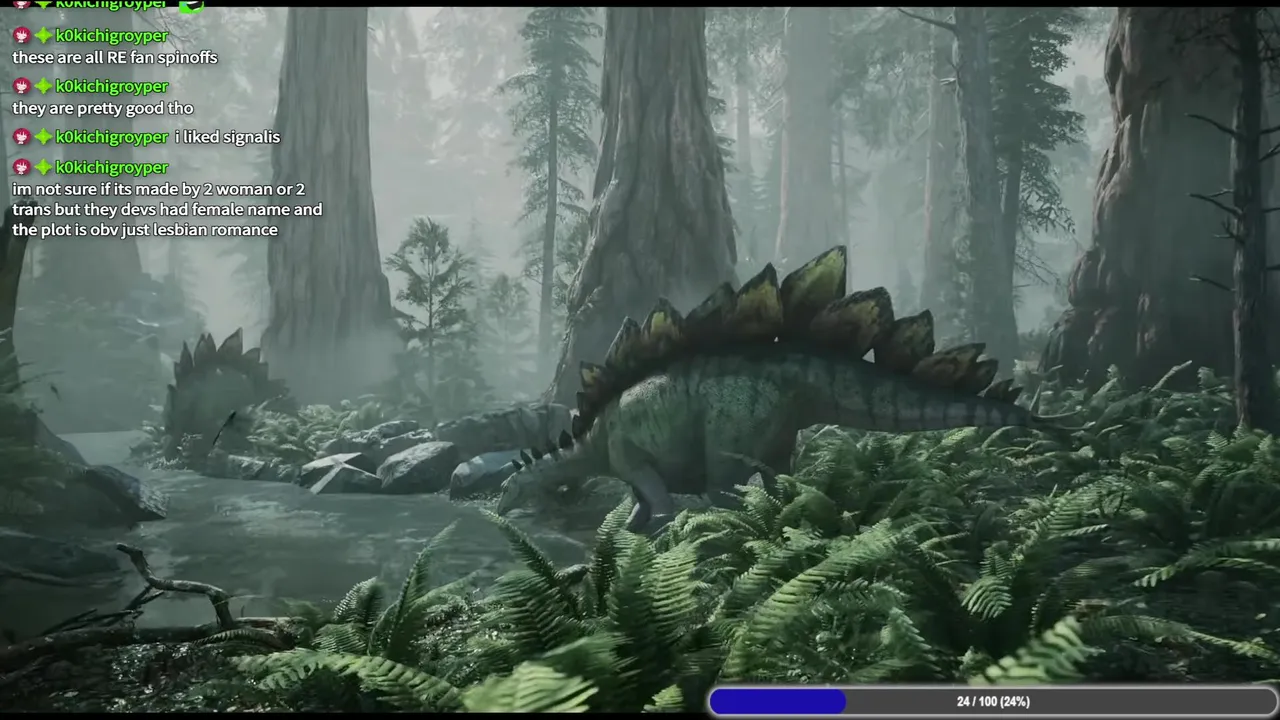Click the green star badge above the "im not sure" message

(x=43, y=167)
